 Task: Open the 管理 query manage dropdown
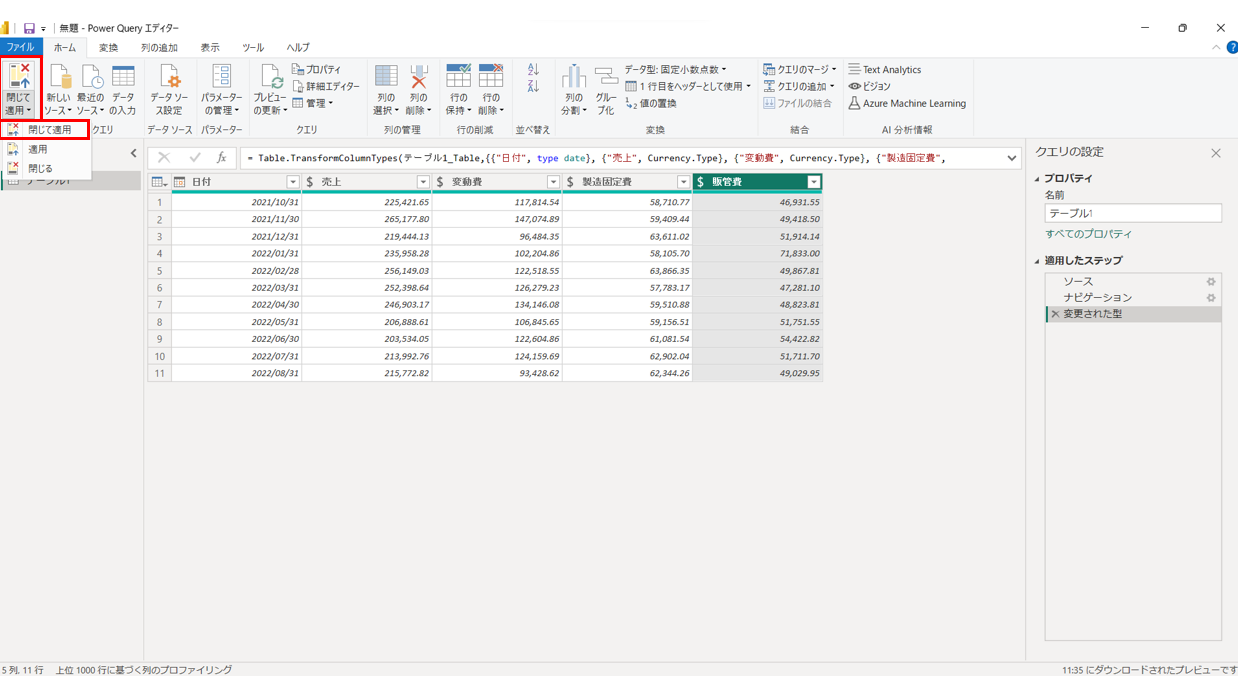point(312,103)
